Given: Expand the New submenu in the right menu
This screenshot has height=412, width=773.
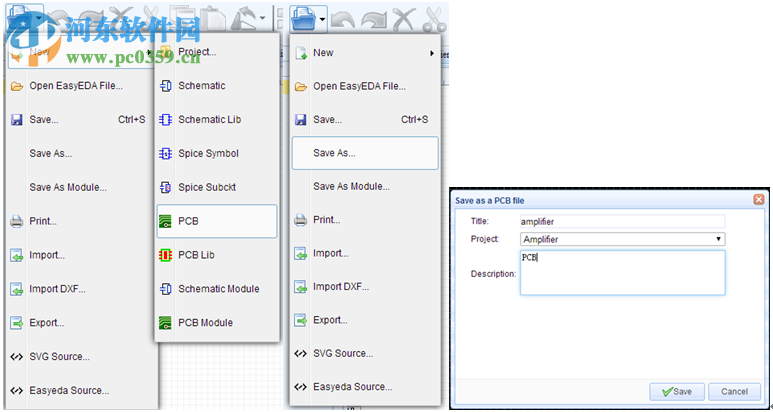Looking at the screenshot, I should (365, 53).
